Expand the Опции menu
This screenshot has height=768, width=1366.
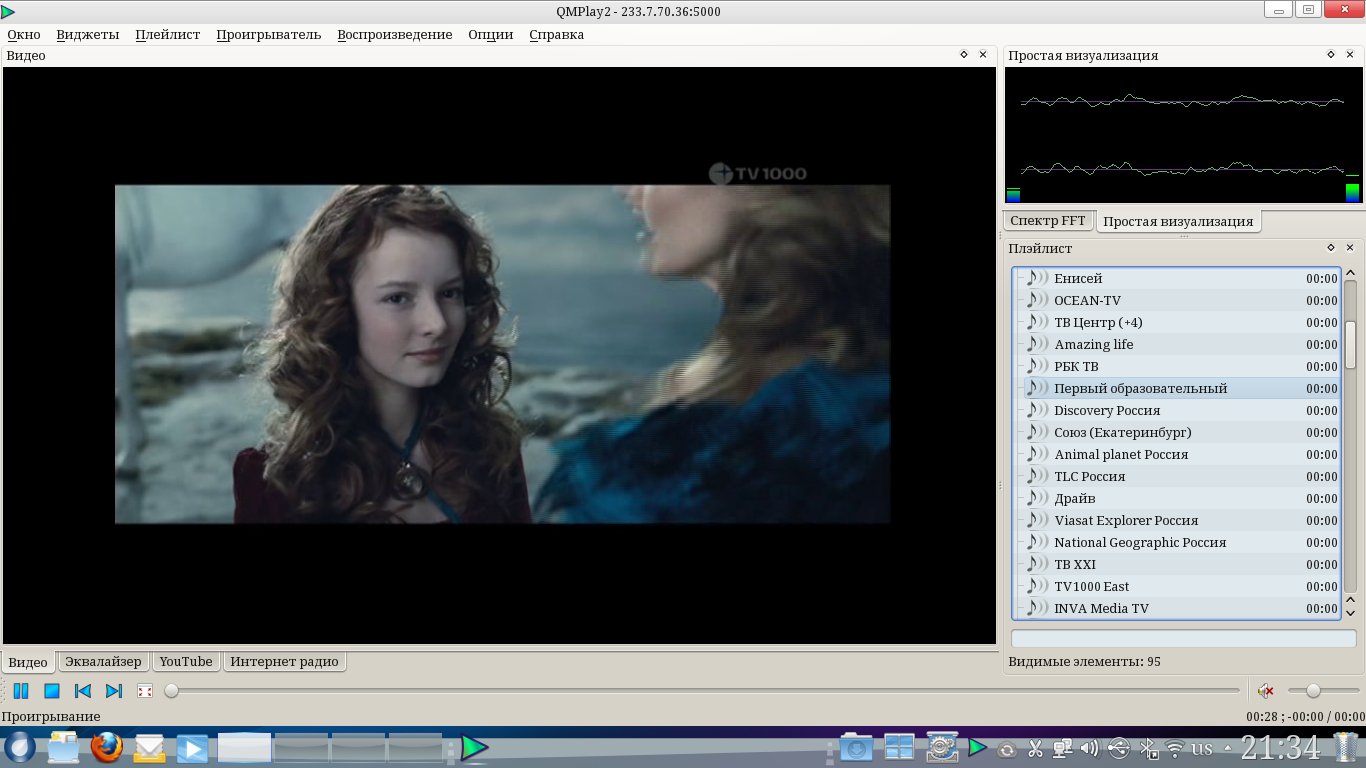pos(490,34)
